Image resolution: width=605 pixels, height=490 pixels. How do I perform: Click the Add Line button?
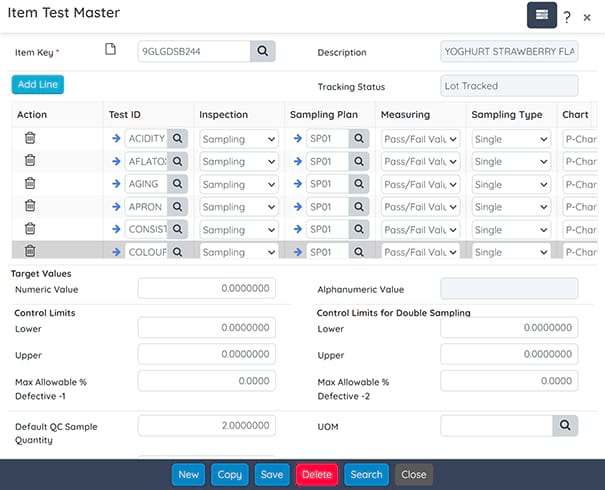click(38, 85)
